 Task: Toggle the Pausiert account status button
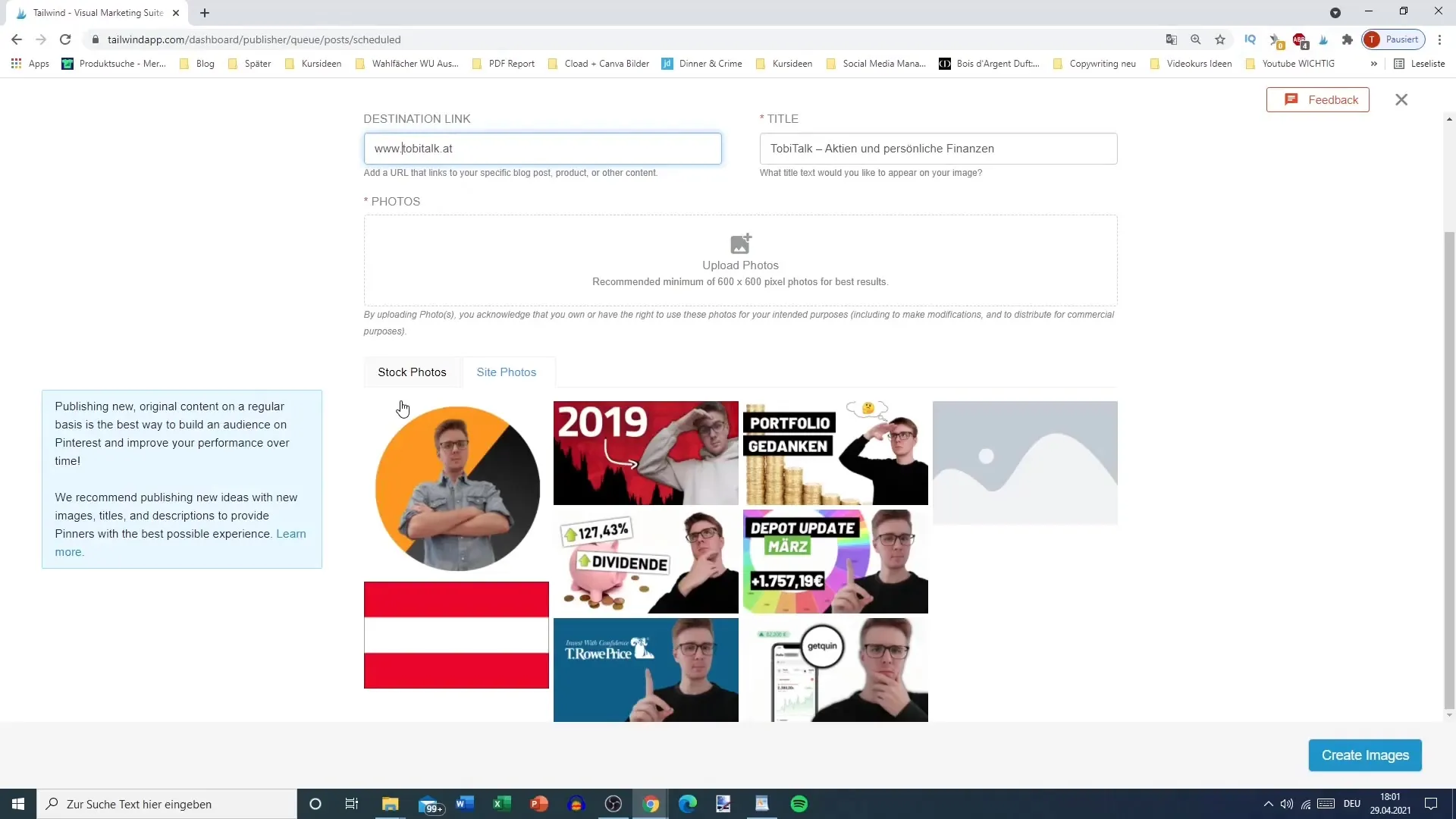click(x=1399, y=40)
